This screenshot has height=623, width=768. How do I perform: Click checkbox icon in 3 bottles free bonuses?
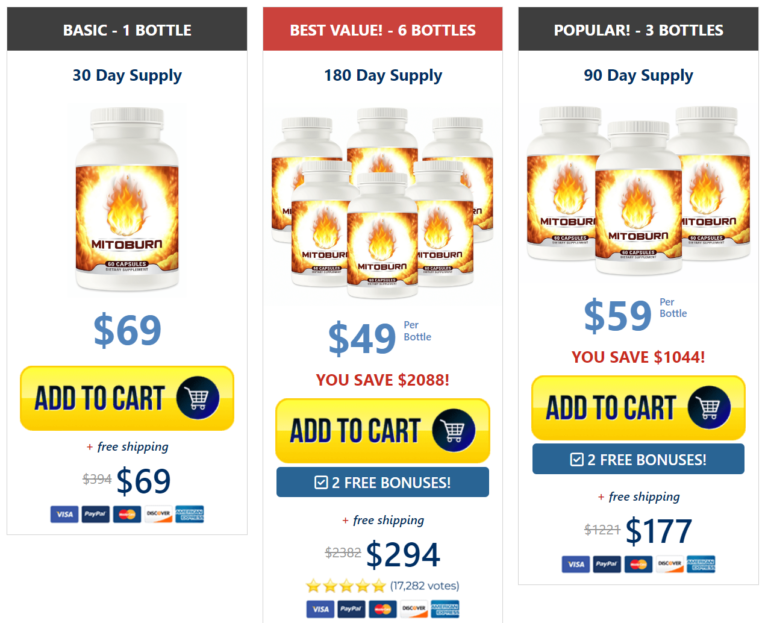577,459
